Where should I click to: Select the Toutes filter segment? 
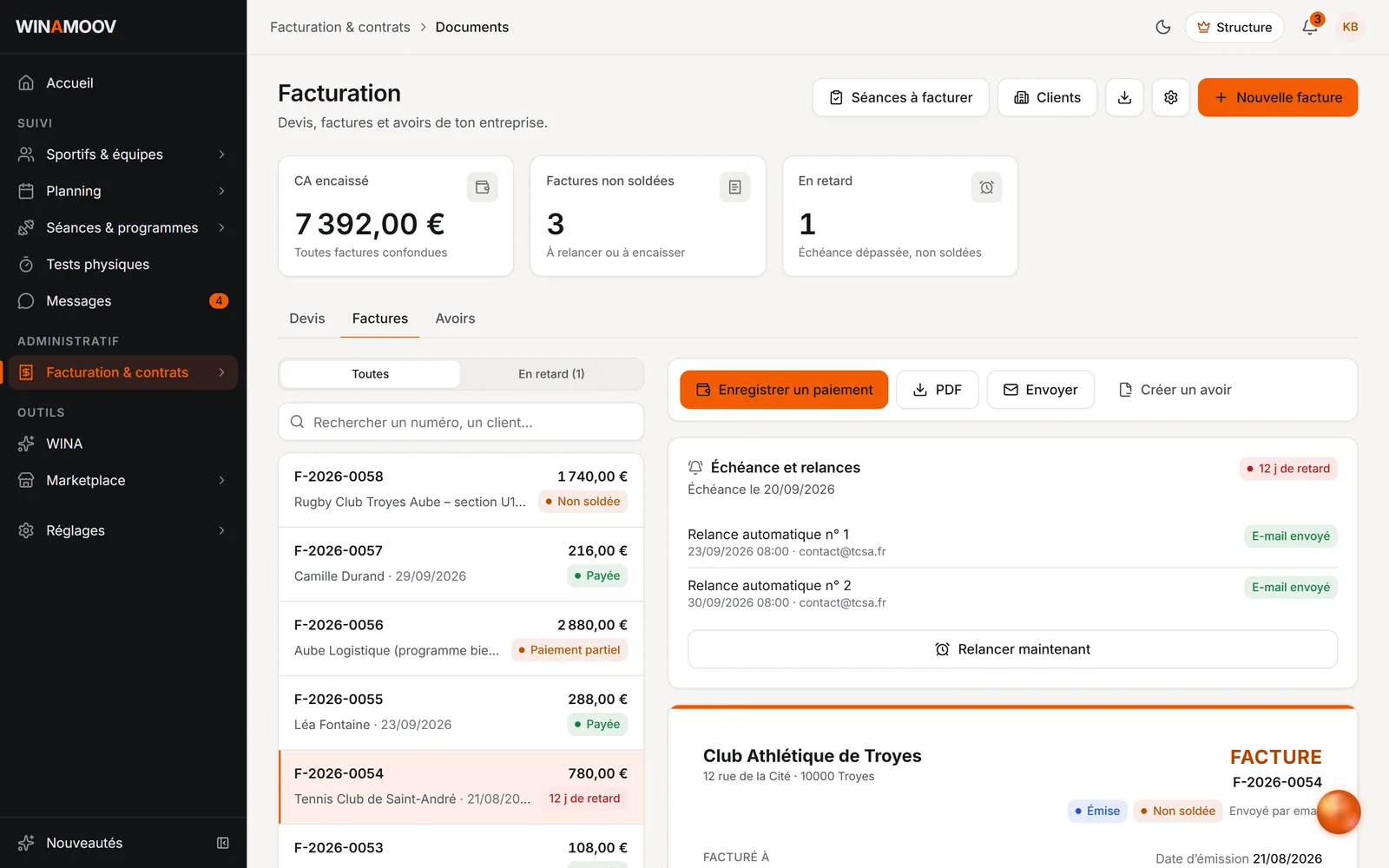tap(371, 374)
